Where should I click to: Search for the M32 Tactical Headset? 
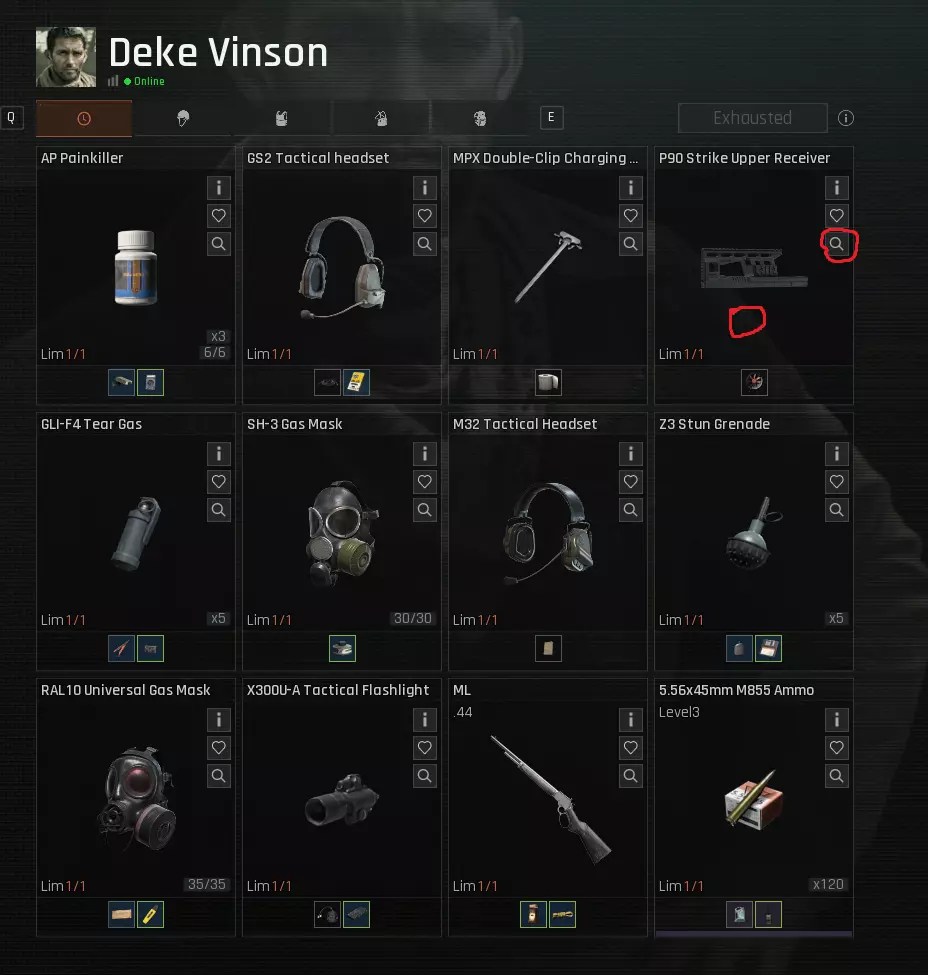[x=631, y=510]
